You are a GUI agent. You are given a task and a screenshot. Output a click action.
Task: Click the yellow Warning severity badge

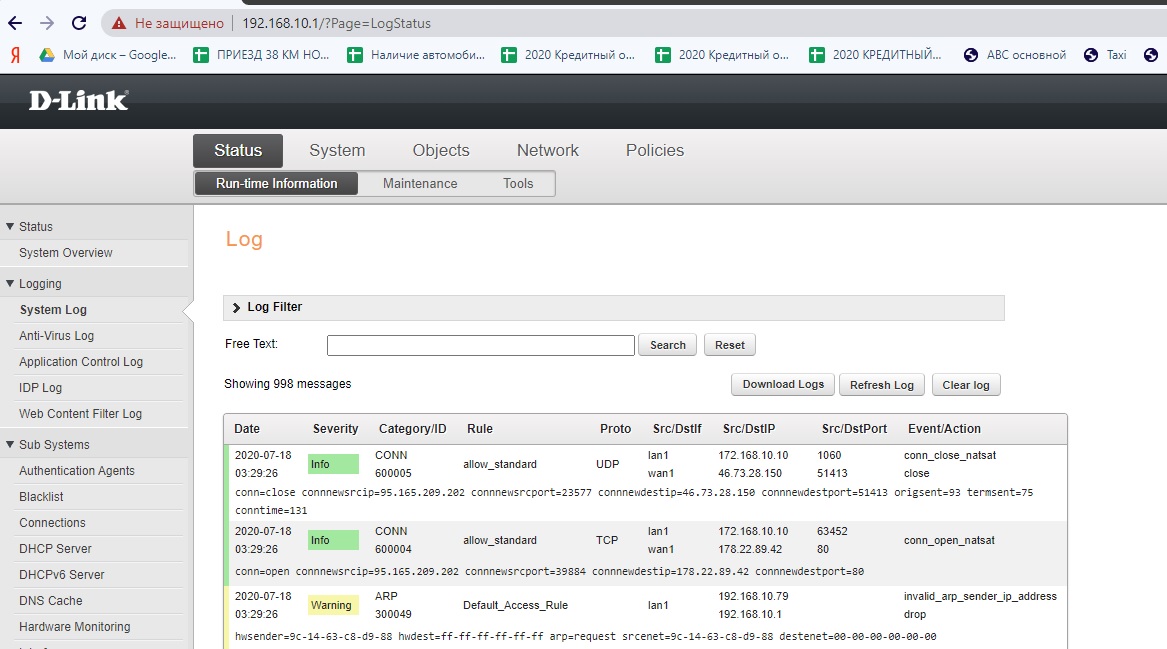point(331,605)
